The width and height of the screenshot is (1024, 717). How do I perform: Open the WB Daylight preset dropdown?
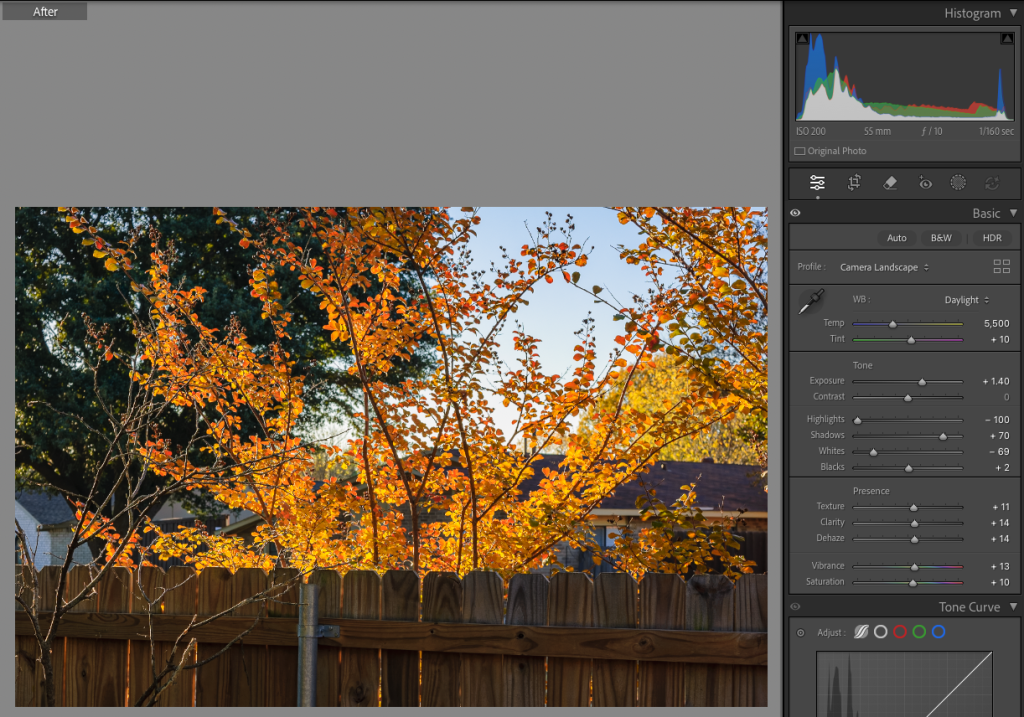coord(967,300)
